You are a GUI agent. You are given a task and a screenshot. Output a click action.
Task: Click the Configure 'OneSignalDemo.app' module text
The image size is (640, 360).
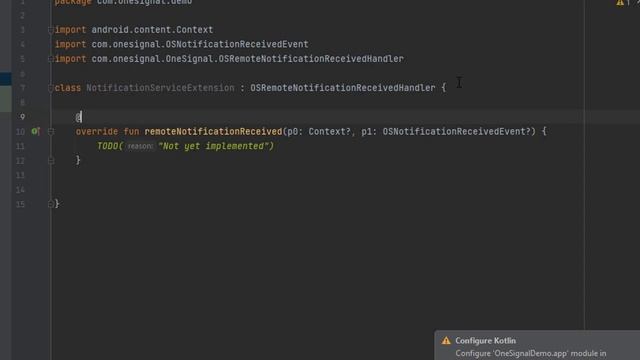tap(531, 353)
